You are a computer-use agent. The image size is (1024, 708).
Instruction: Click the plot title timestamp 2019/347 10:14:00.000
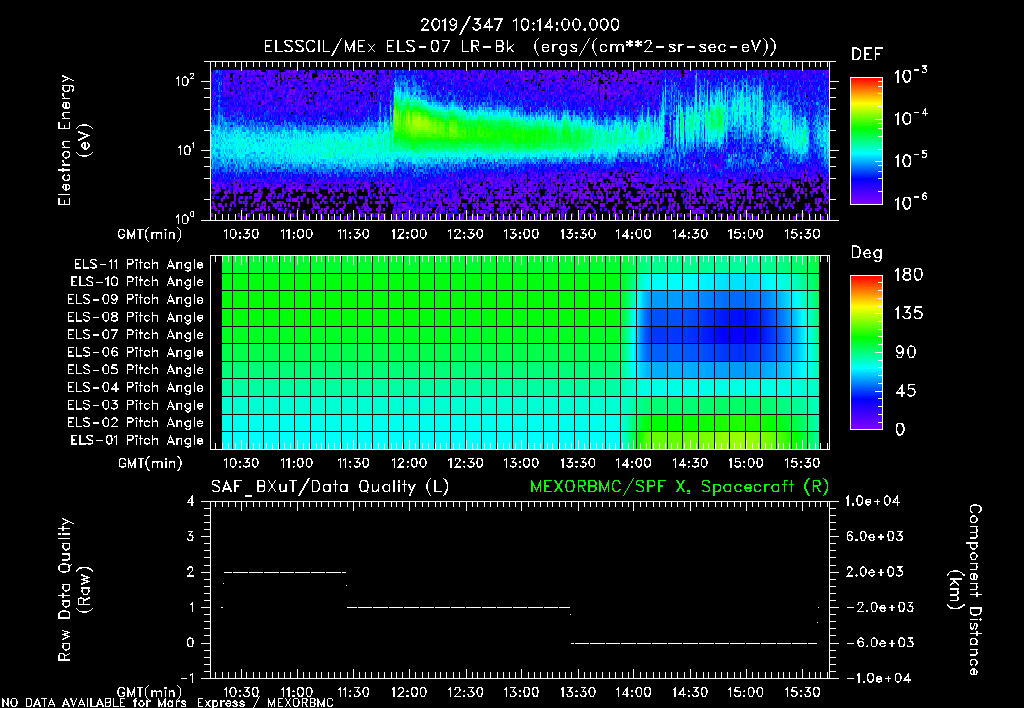coord(520,25)
